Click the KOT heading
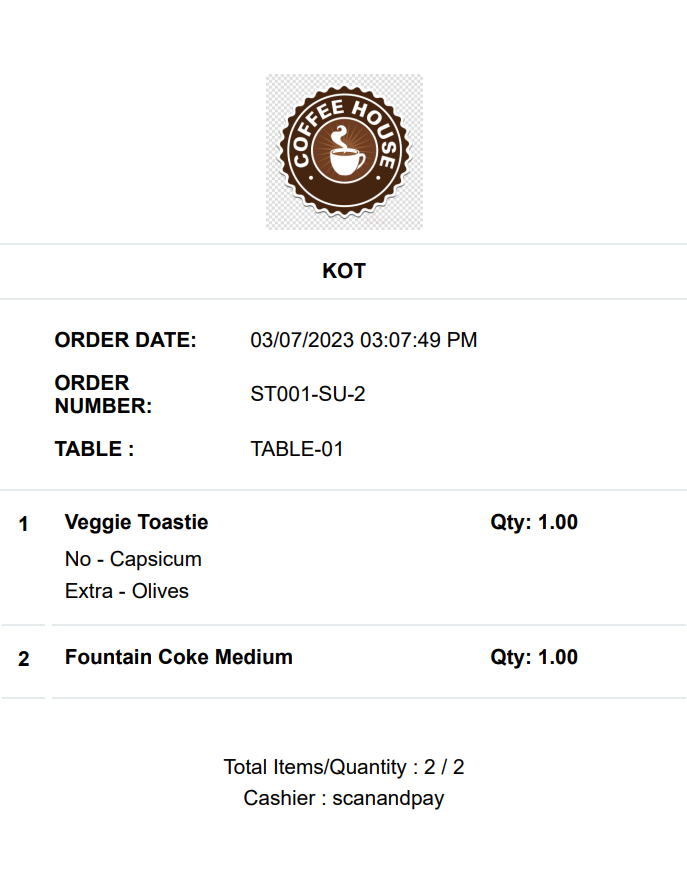 (344, 271)
